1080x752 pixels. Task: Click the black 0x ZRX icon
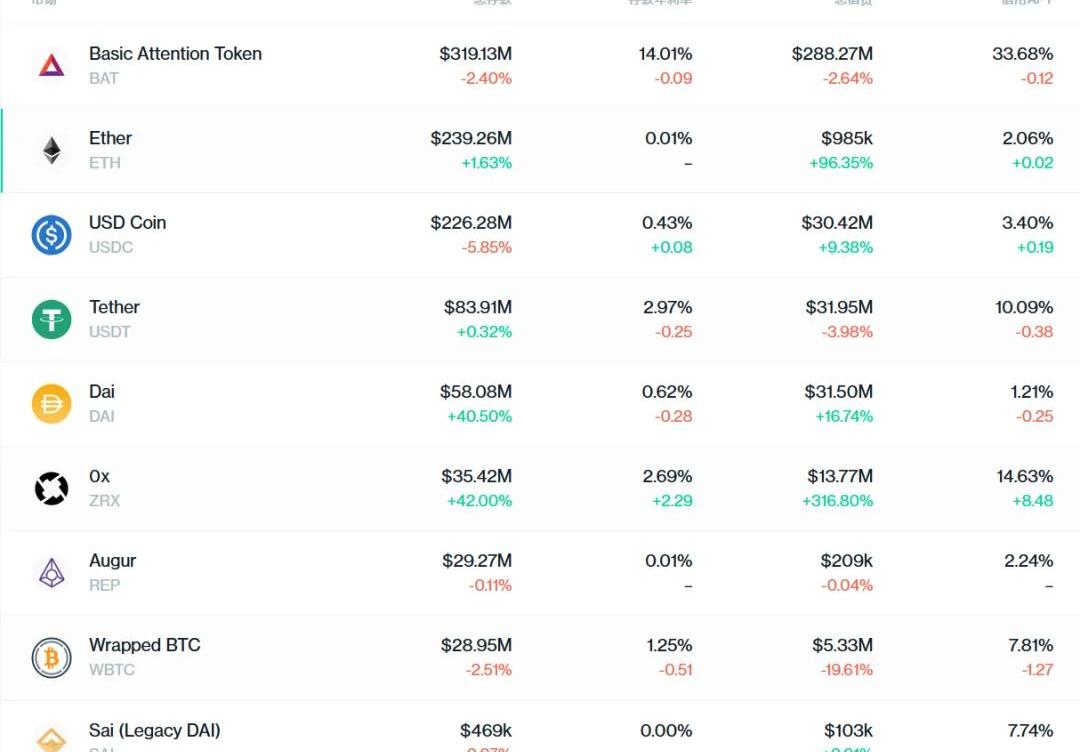point(51,489)
